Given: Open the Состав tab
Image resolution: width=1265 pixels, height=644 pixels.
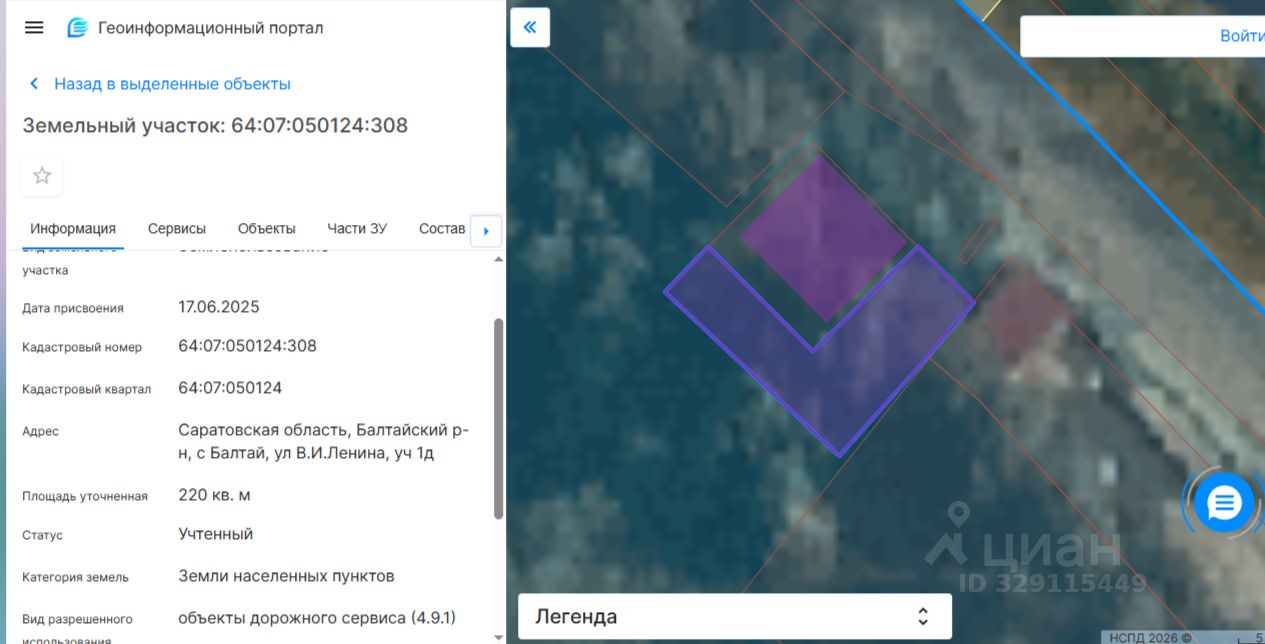Looking at the screenshot, I should (x=442, y=228).
